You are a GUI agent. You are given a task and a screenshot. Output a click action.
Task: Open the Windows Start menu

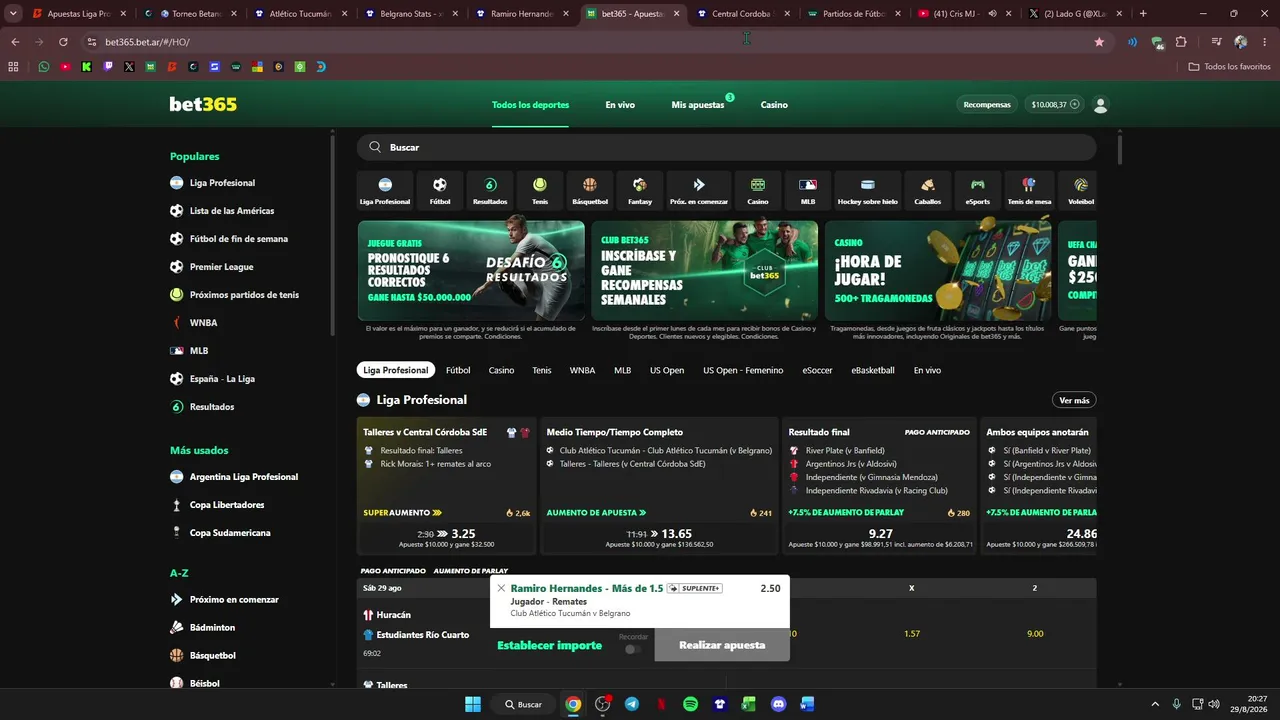[x=473, y=704]
